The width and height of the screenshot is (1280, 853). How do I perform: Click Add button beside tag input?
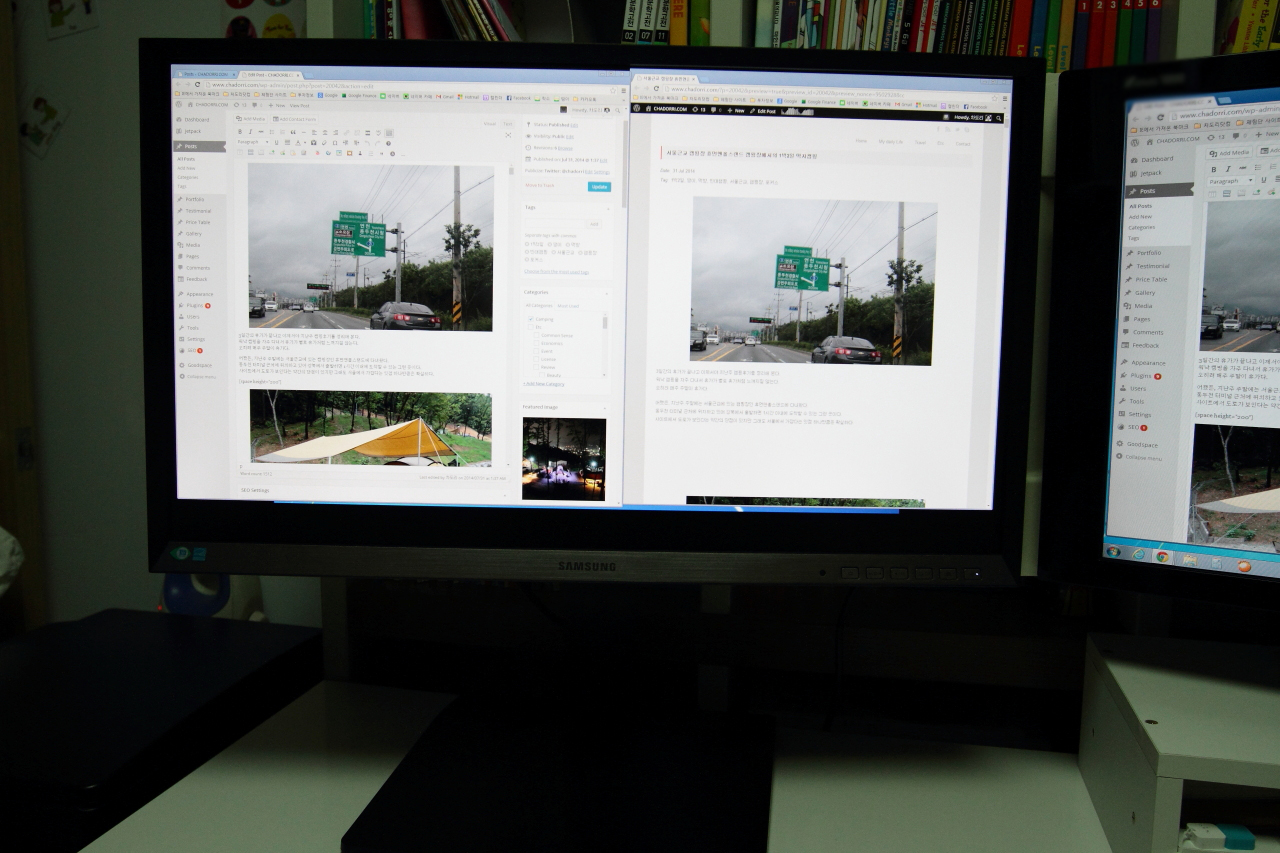pyautogui.click(x=594, y=224)
